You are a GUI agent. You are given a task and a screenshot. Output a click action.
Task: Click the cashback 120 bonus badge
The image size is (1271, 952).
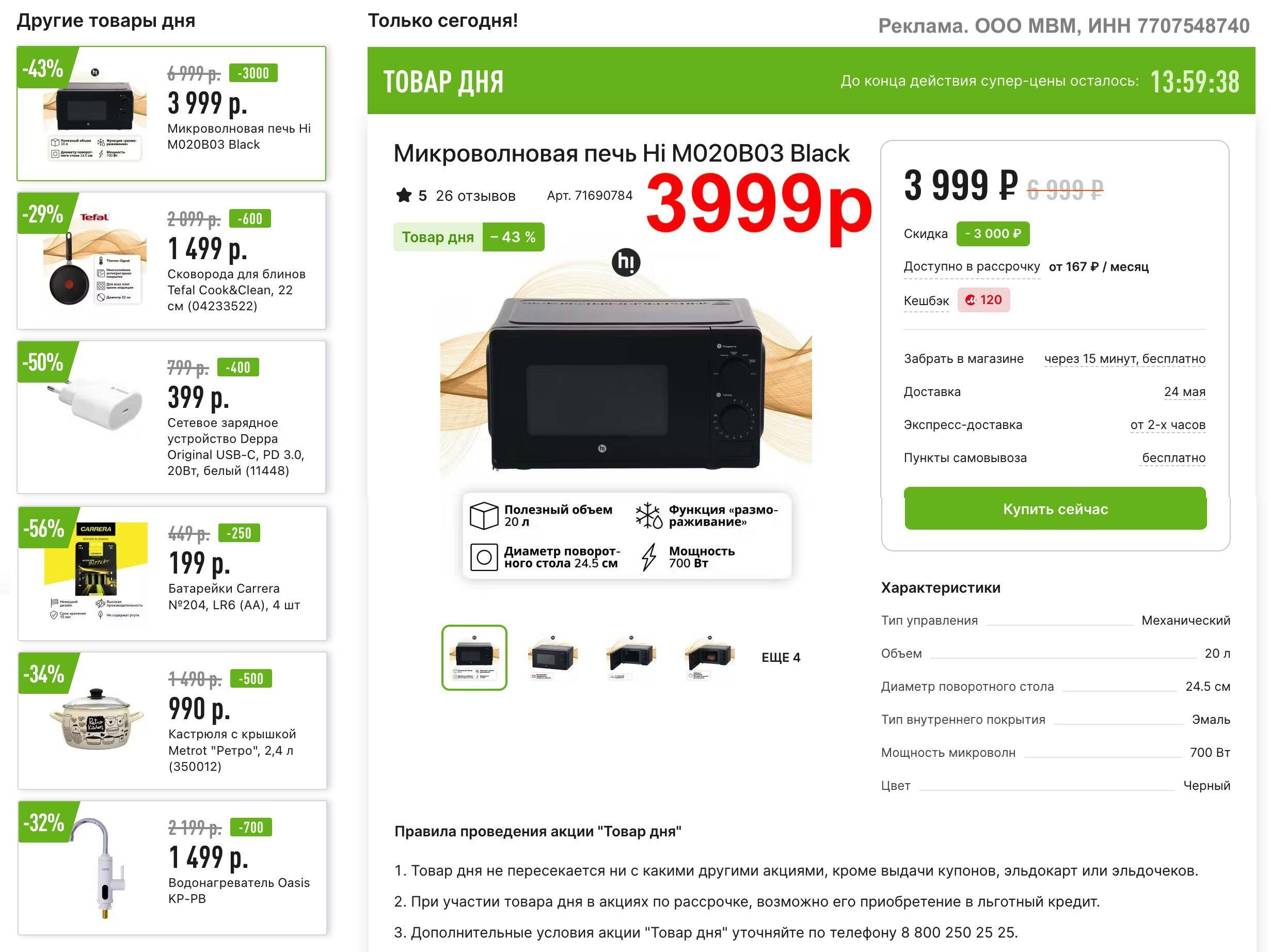pyautogui.click(x=983, y=300)
